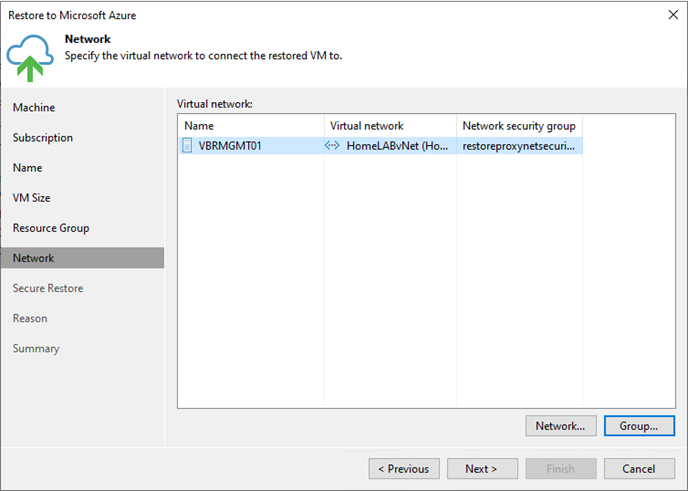Viewport: 688px width, 491px height.
Task: Proceed with the Next button
Action: (482, 469)
